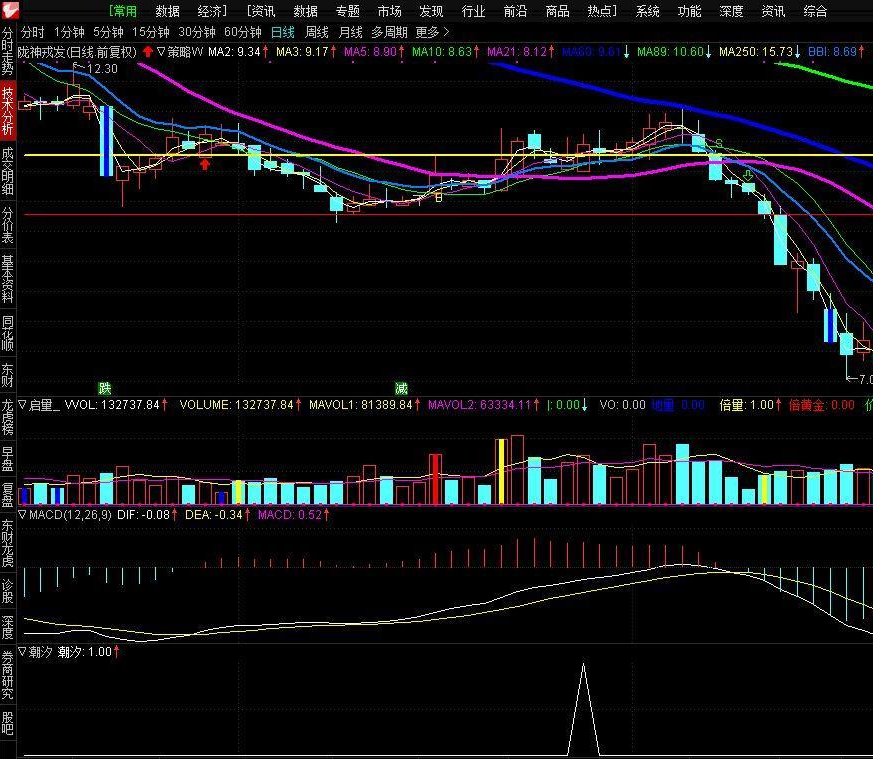Open the 深度 menu in the top bar
The height and width of the screenshot is (759, 873).
point(732,11)
